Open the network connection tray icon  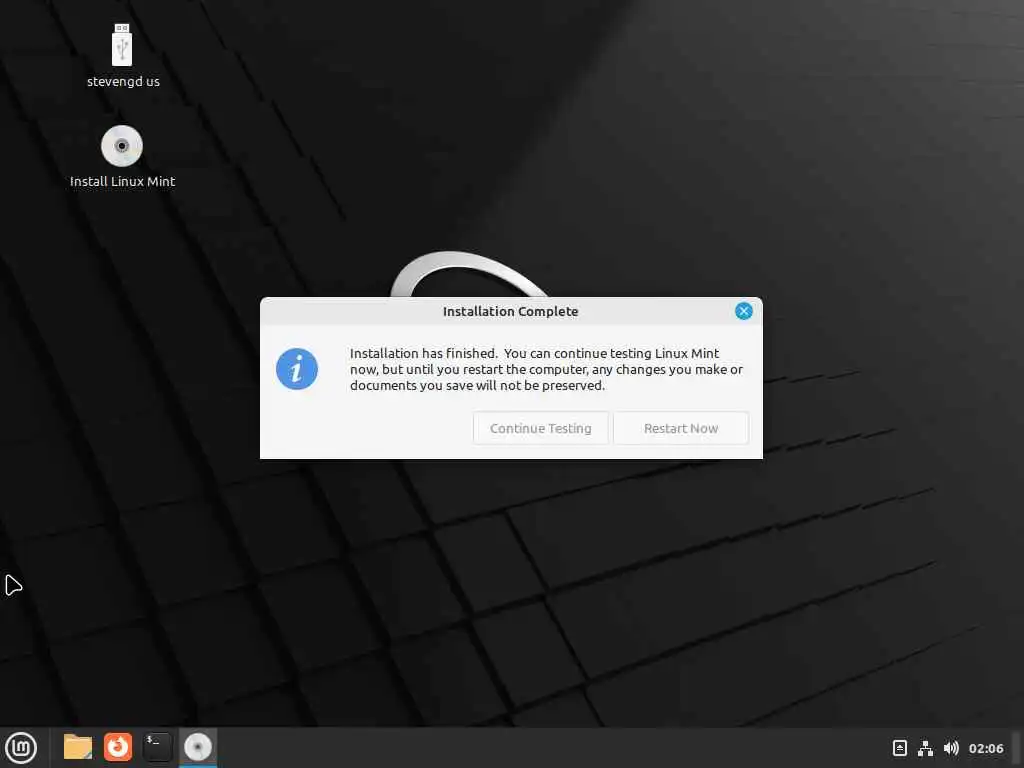point(925,748)
